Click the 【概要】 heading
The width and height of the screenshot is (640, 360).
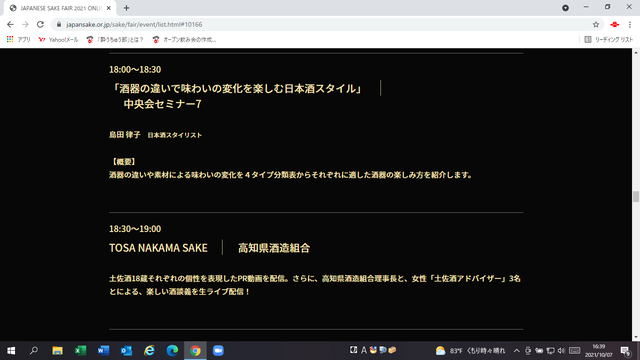pos(124,162)
